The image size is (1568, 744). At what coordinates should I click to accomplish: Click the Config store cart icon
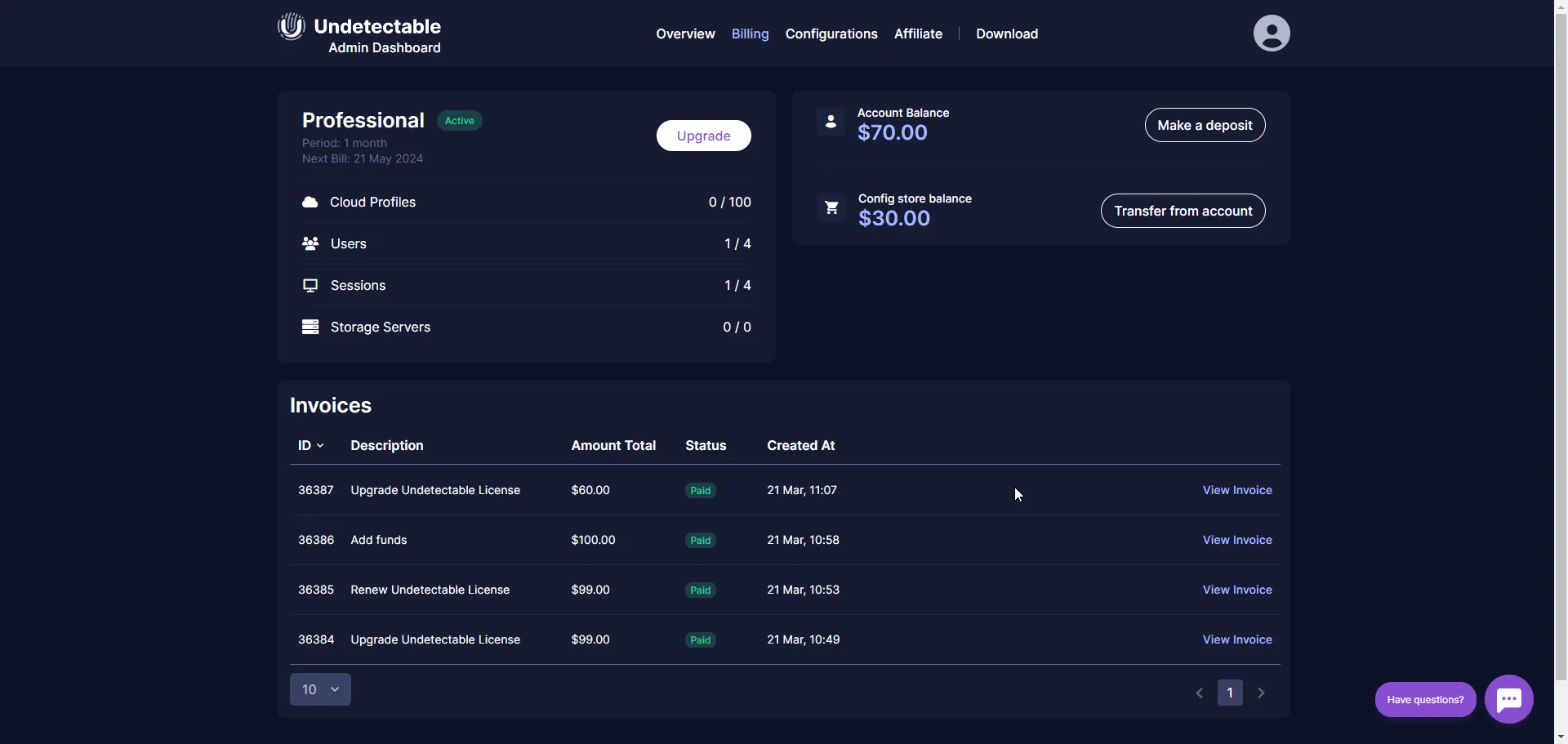pyautogui.click(x=831, y=208)
